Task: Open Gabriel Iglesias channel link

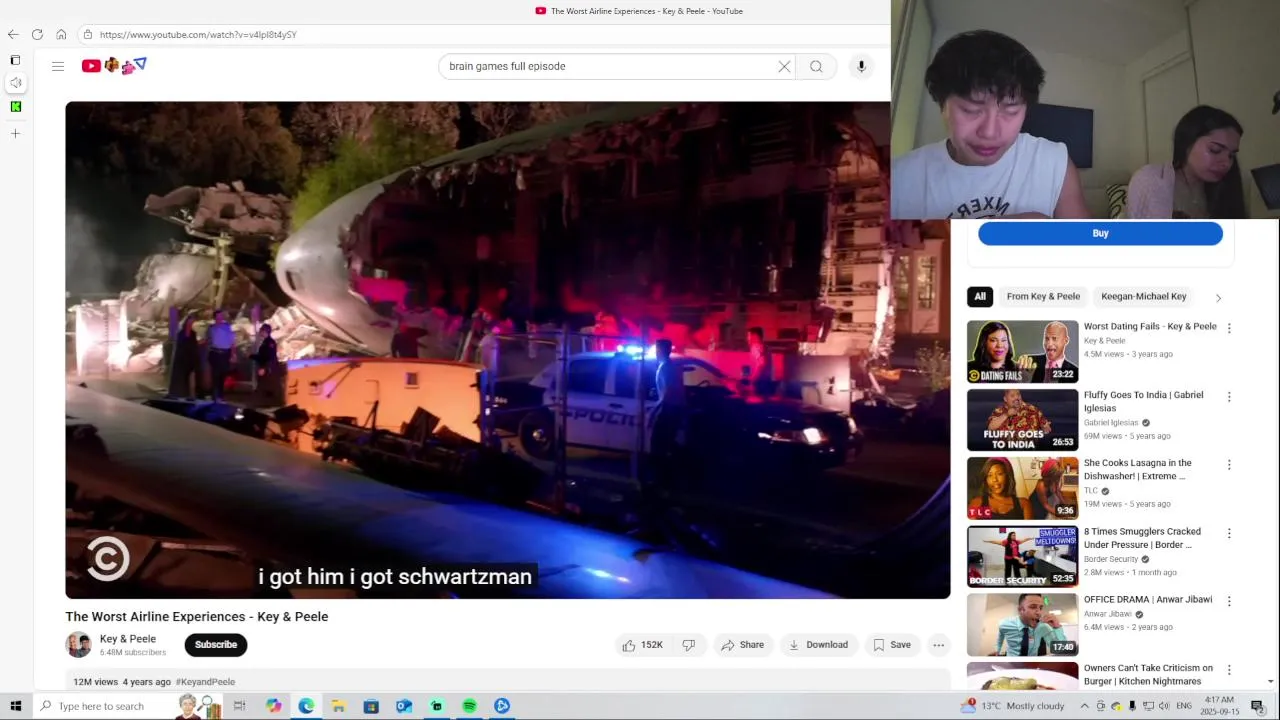Action: pyautogui.click(x=1111, y=423)
